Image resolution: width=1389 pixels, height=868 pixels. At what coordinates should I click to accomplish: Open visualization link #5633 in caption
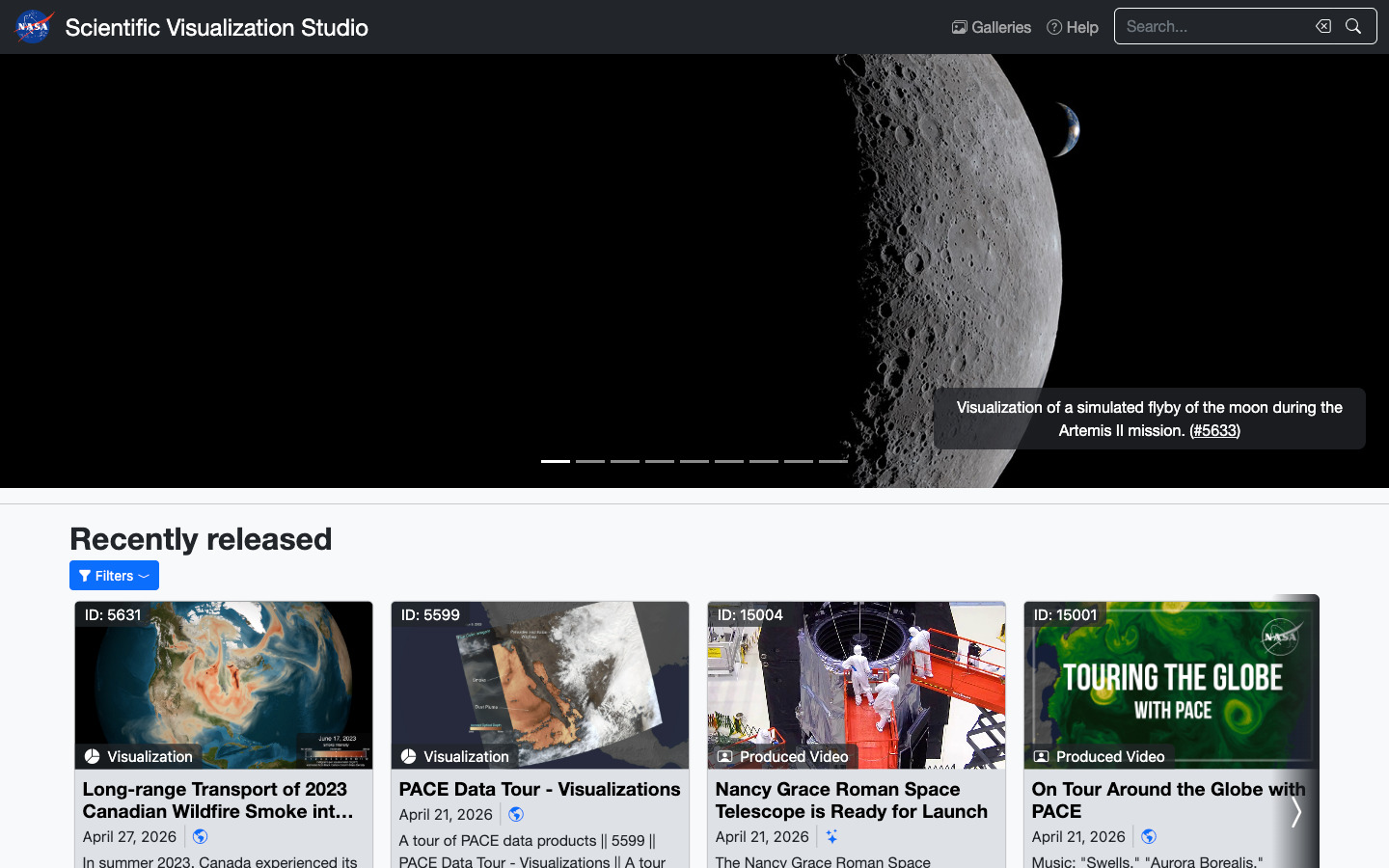(1214, 430)
